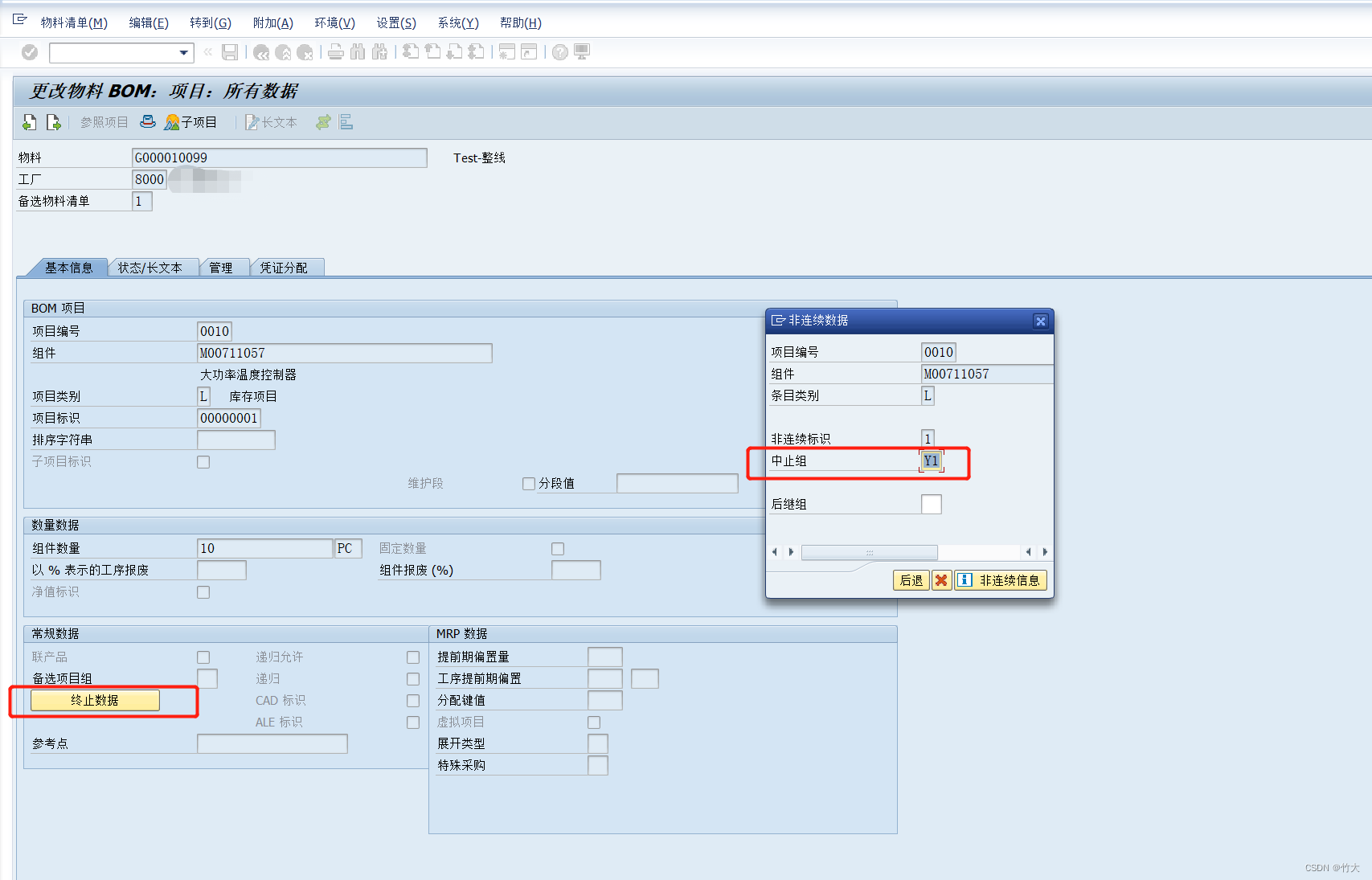
Task: Switch to the 基本信息 tab
Action: point(68,268)
